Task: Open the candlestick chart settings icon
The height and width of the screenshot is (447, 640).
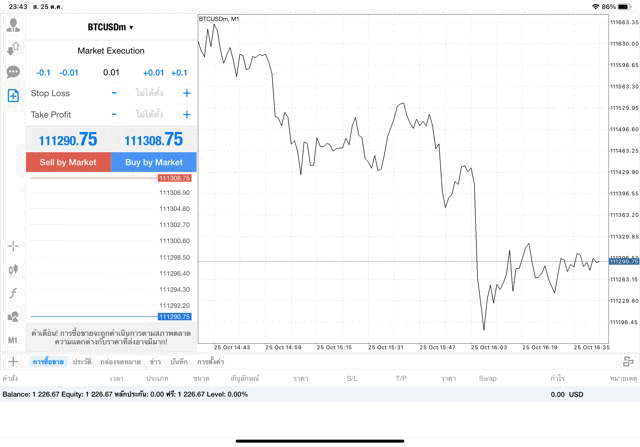Action: pos(13,269)
